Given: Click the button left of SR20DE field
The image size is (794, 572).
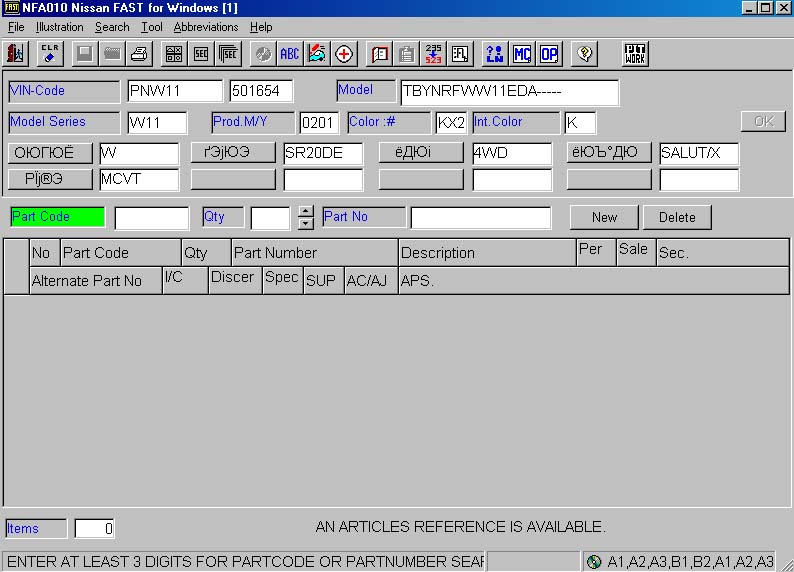Looking at the screenshot, I should [233, 153].
